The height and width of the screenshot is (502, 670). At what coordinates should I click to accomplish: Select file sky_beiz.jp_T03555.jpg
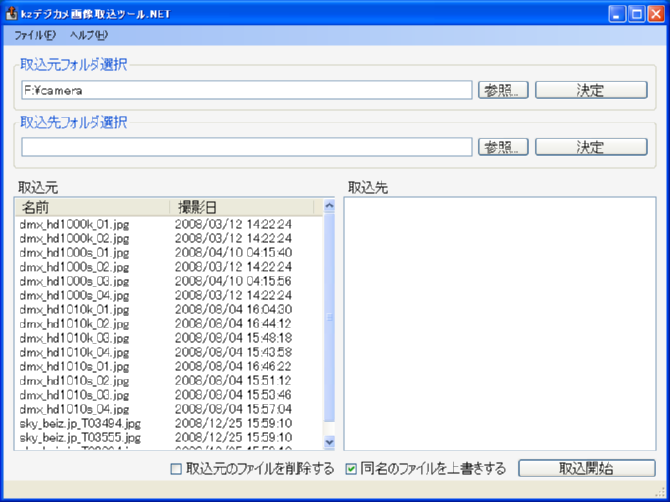80,437
